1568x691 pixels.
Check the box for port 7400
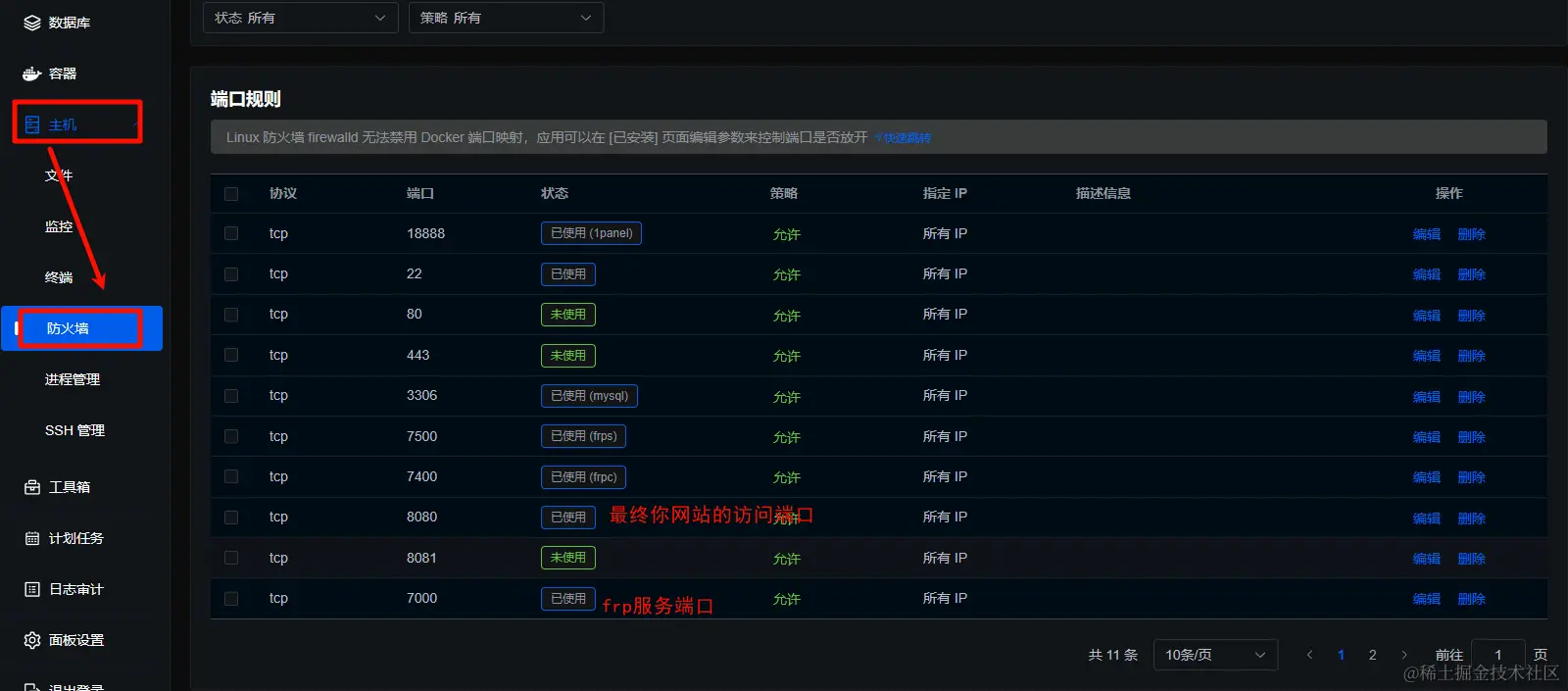click(x=231, y=476)
